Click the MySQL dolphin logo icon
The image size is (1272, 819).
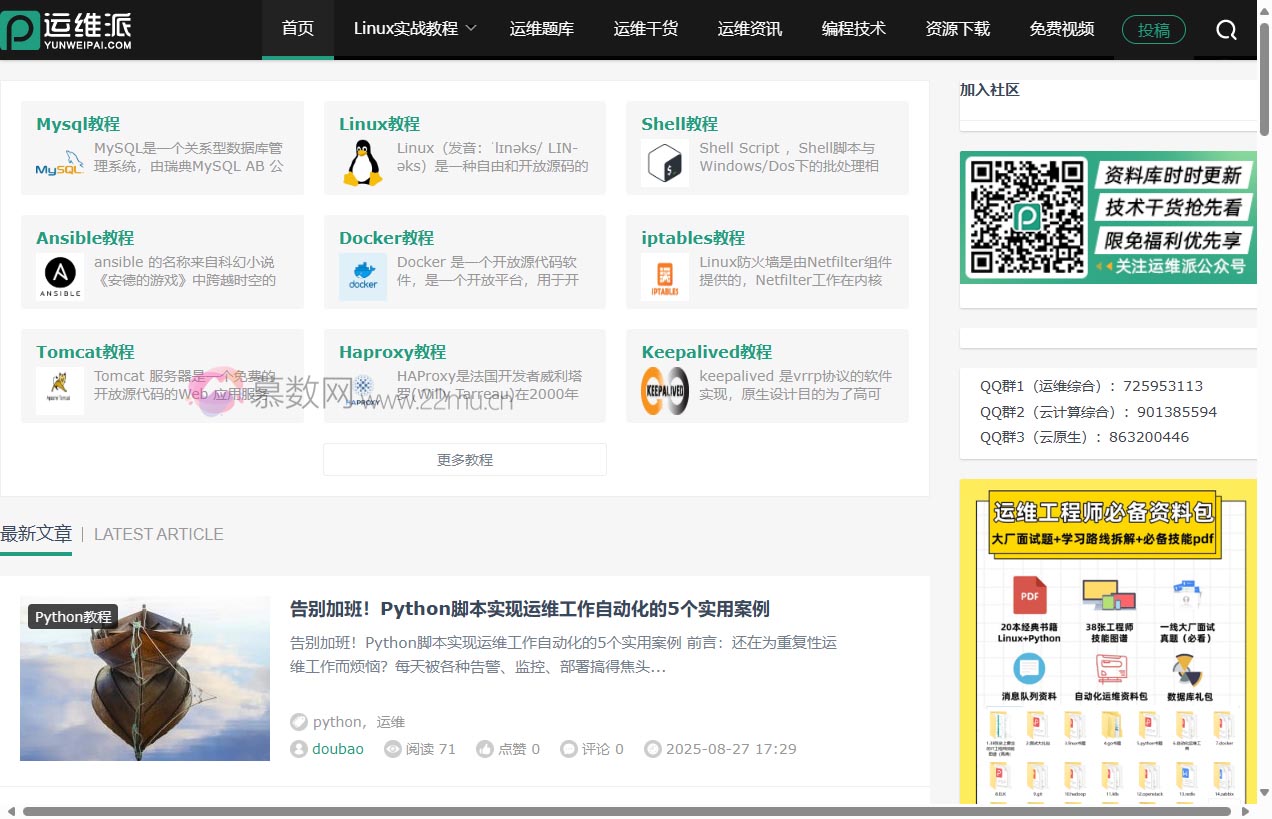(60, 163)
